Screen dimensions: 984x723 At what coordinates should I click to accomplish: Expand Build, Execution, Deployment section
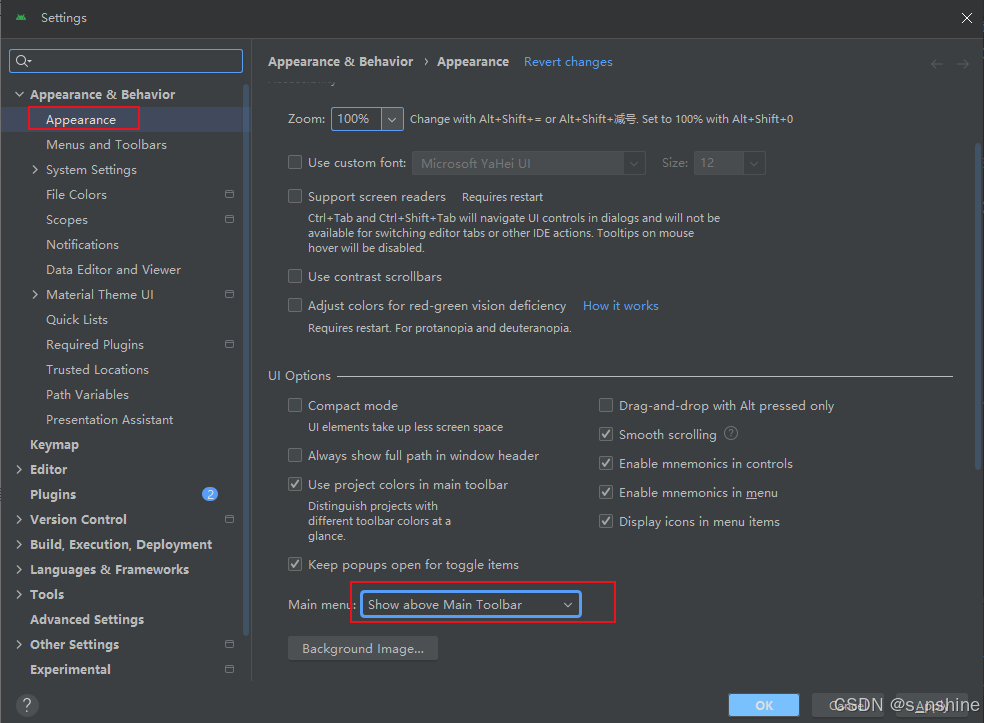[x=19, y=545]
